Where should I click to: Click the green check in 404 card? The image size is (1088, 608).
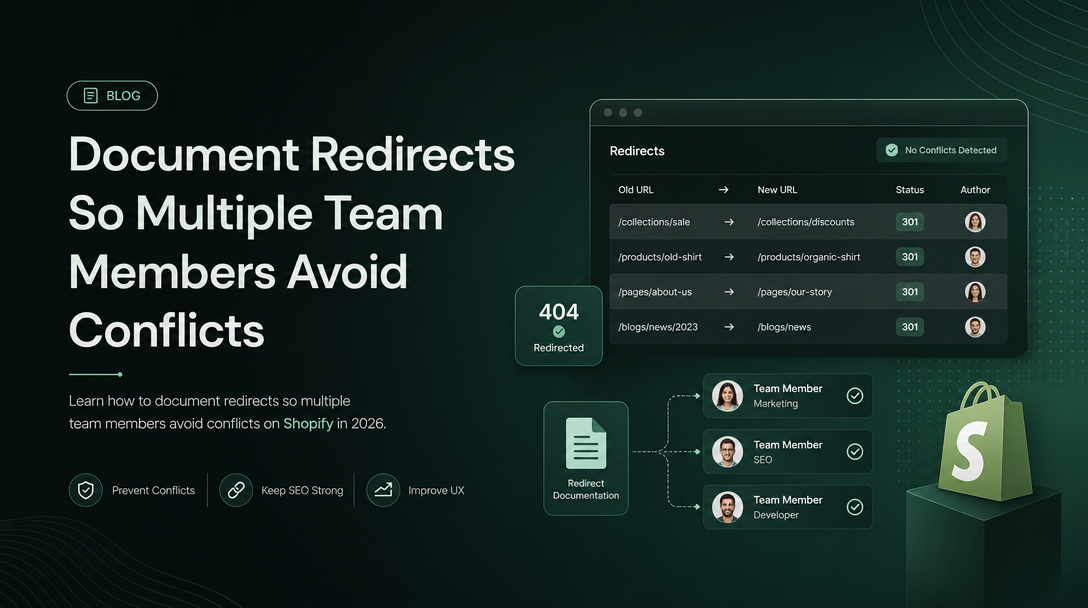[559, 332]
